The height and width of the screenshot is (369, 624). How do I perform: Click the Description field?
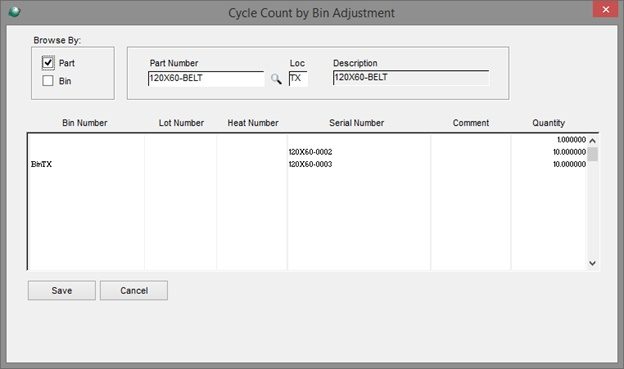[411, 78]
